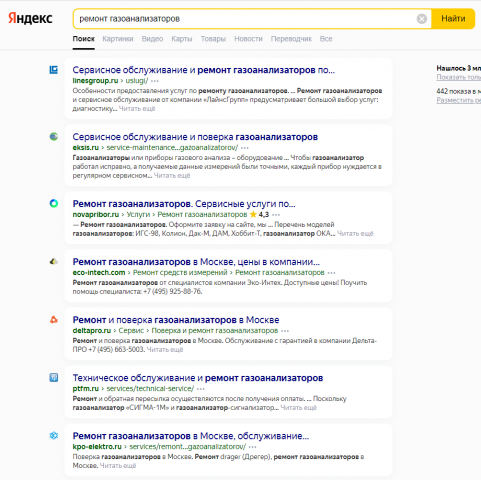The height and width of the screenshot is (480, 481).
Task: Click services/technical-service/ path under ptfm.ru
Action: coord(150,389)
